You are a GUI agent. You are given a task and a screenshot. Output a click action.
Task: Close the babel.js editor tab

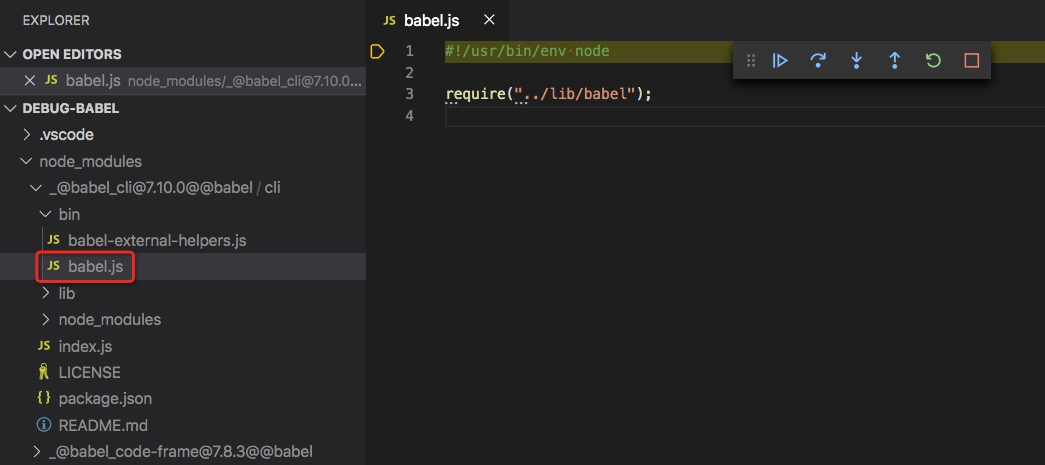coord(489,20)
